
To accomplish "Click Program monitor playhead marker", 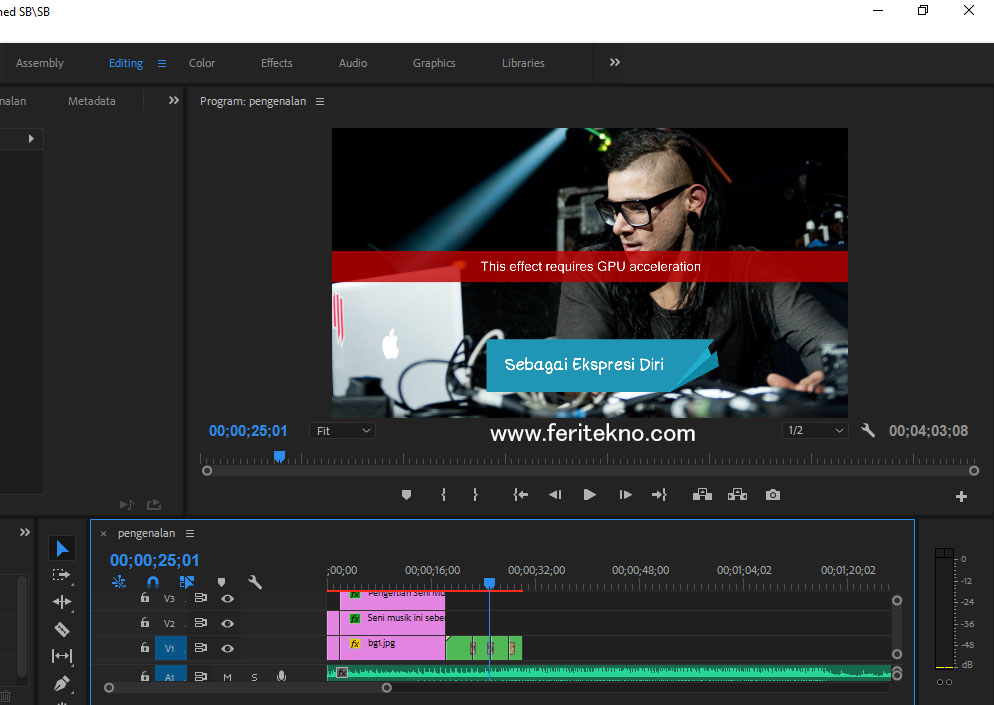I will pos(279,456).
